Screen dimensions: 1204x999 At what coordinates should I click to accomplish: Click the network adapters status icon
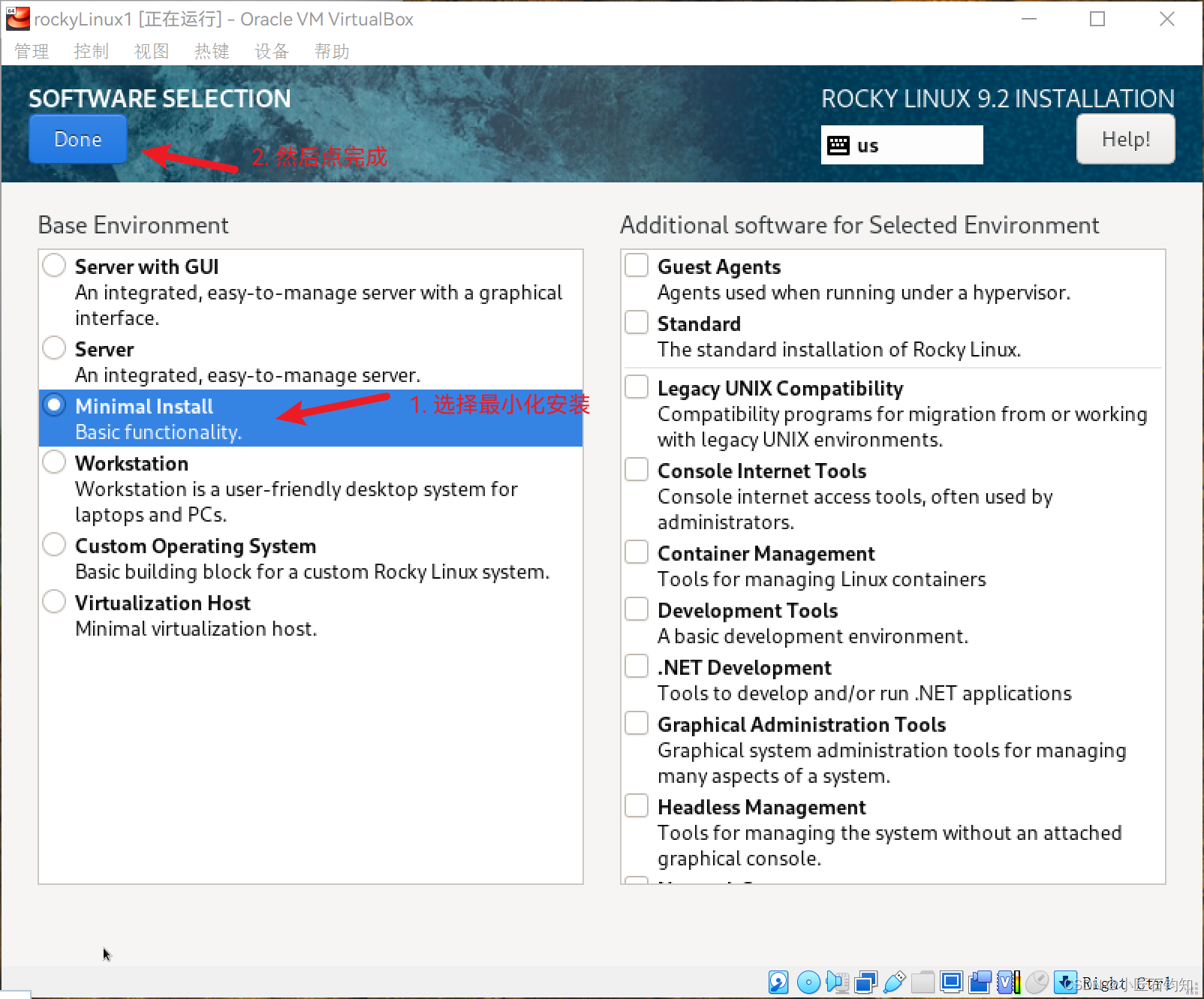(866, 982)
